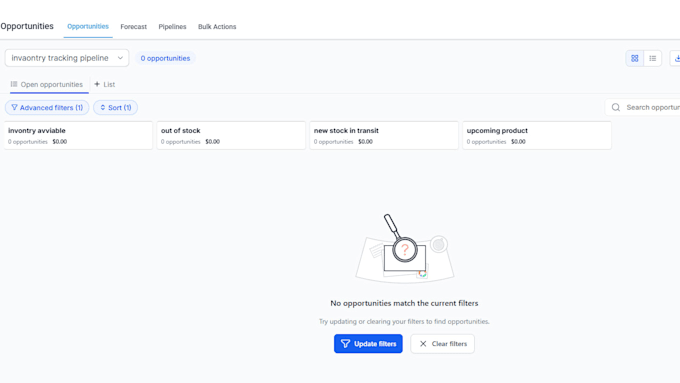680x383 pixels.
Task: Click the Update filters button
Action: pyautogui.click(x=368, y=344)
